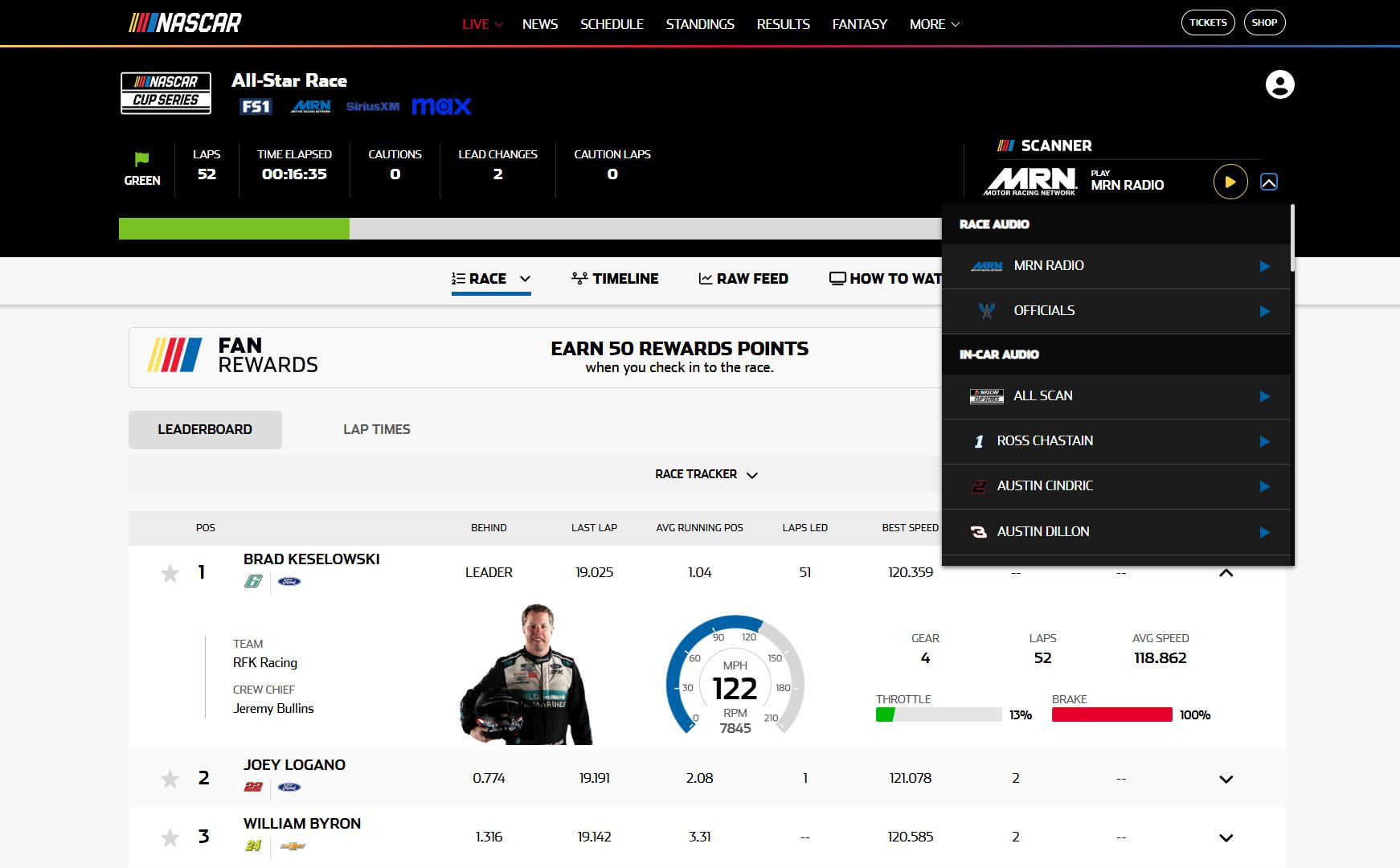Expand William Byron's details row

pos(1226,837)
